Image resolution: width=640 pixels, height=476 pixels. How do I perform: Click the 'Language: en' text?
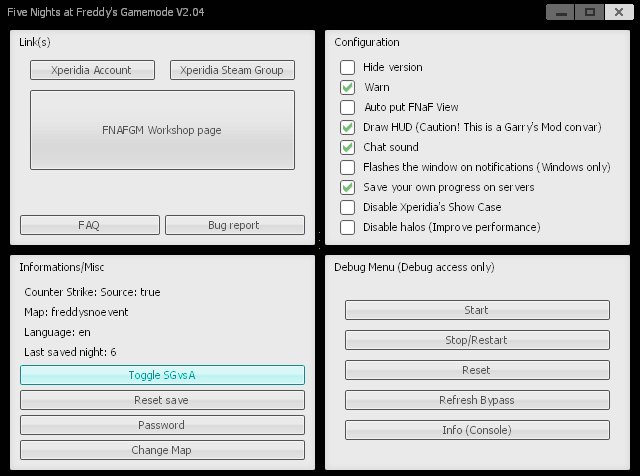(57, 332)
